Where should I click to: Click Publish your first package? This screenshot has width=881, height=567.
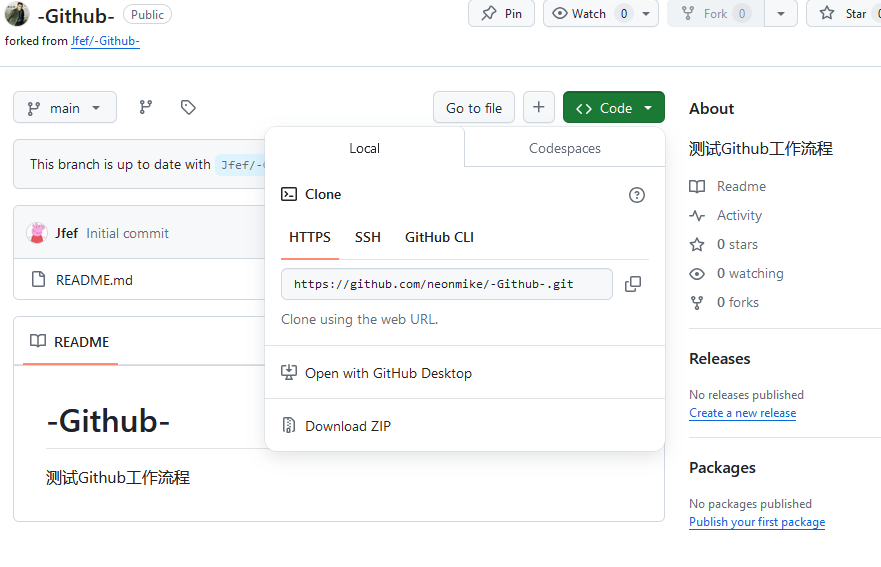pyautogui.click(x=757, y=522)
